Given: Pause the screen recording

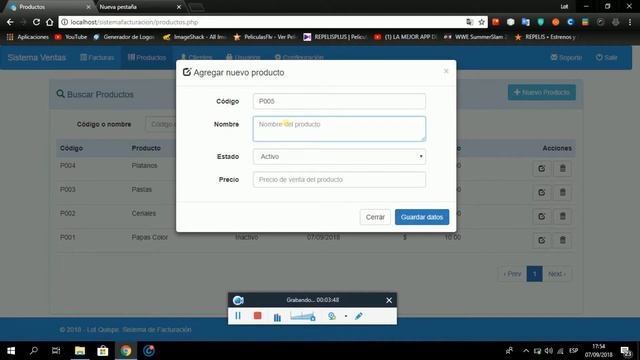Looking at the screenshot, I should click(238, 316).
